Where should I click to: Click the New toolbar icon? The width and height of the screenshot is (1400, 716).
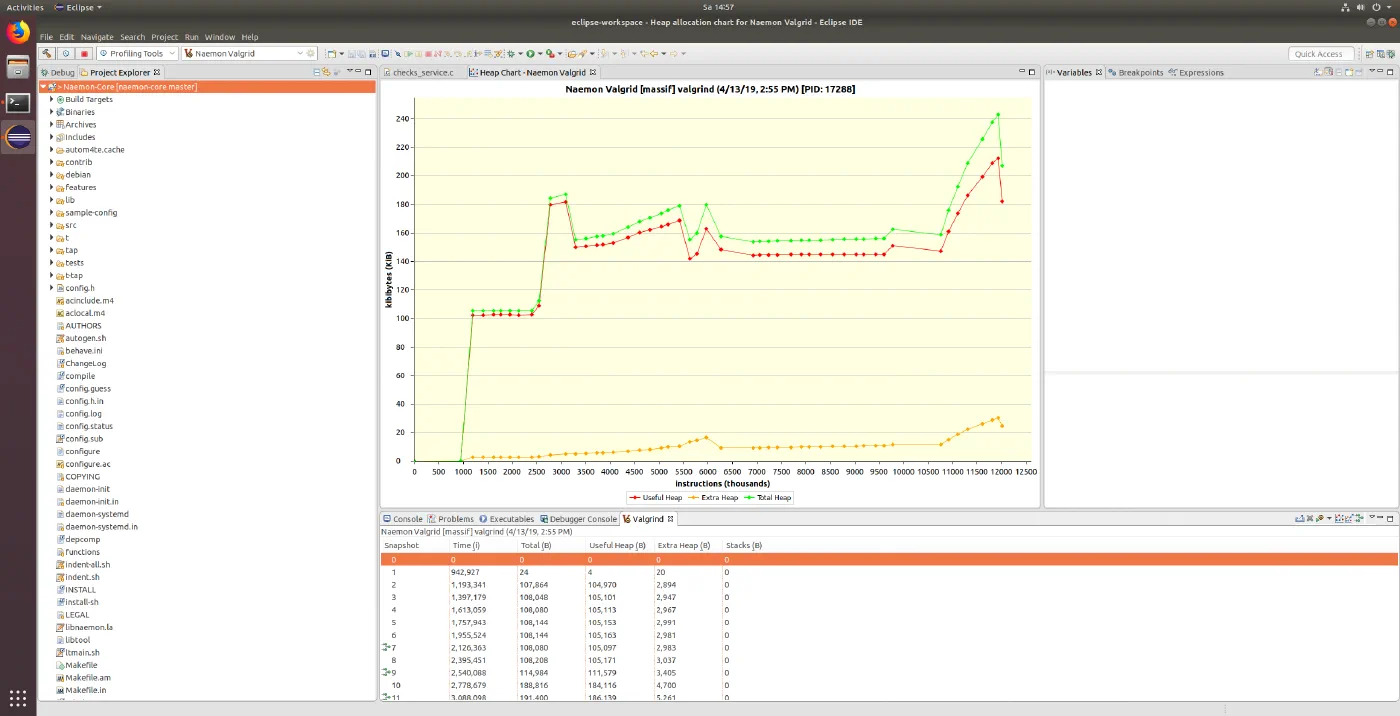point(331,53)
